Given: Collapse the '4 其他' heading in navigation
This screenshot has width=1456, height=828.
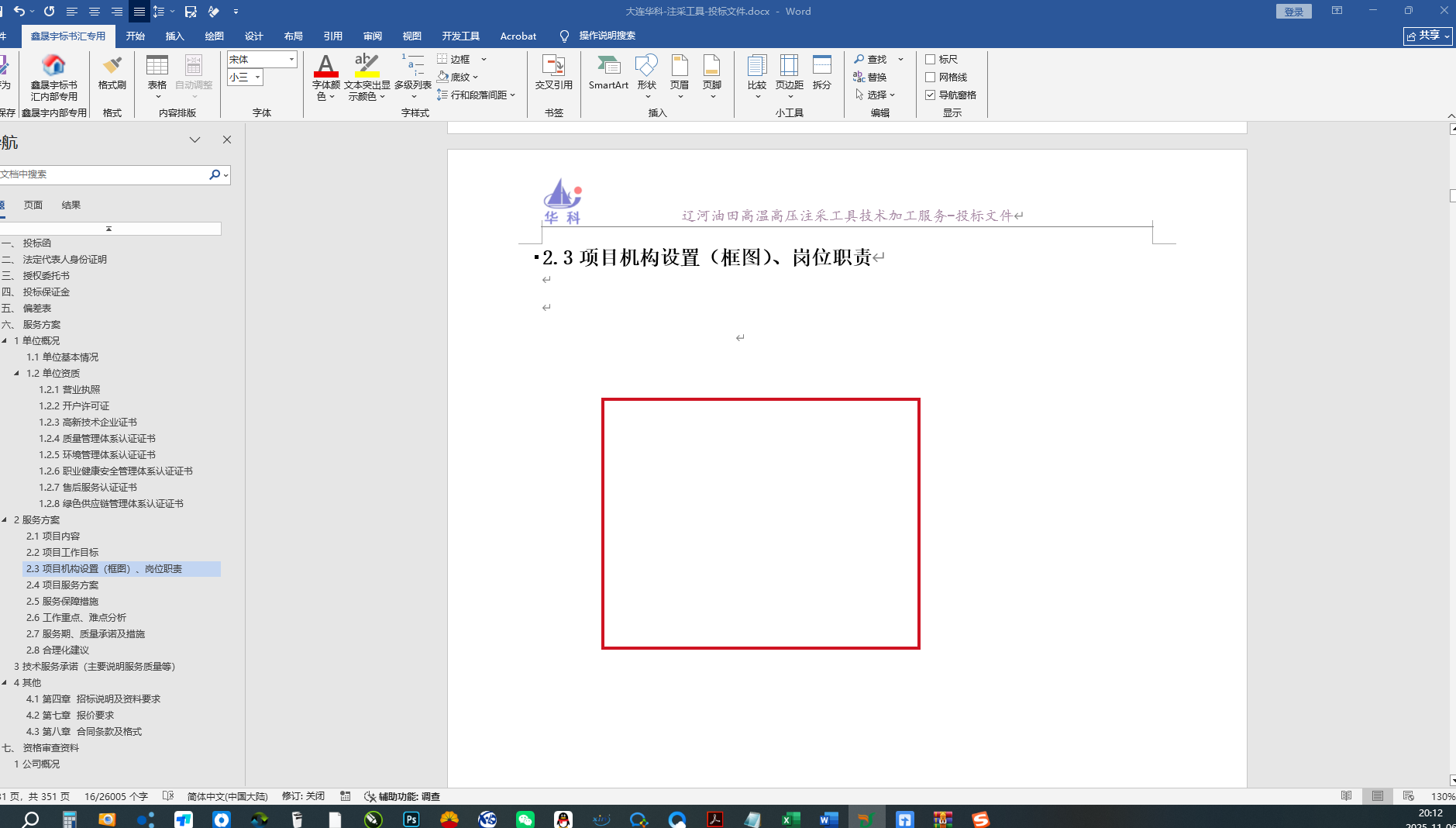Looking at the screenshot, I should tap(5, 683).
